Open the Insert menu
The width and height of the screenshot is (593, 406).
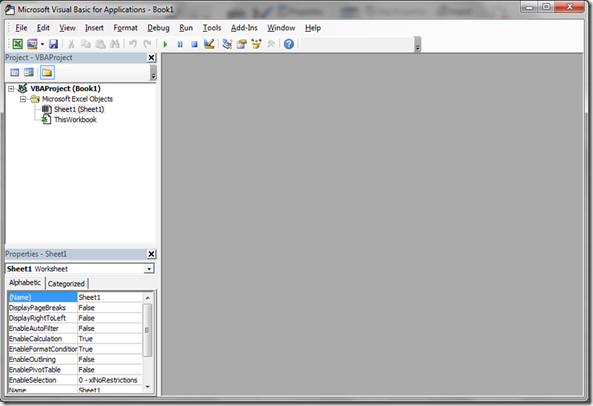[94, 28]
